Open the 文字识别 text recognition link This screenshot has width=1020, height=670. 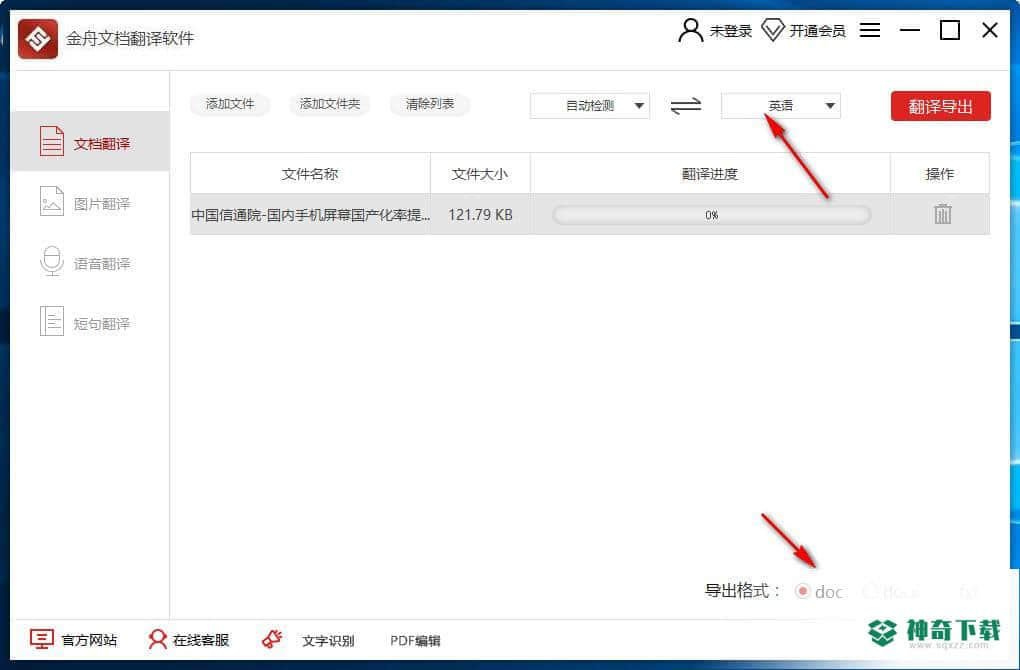click(x=328, y=641)
